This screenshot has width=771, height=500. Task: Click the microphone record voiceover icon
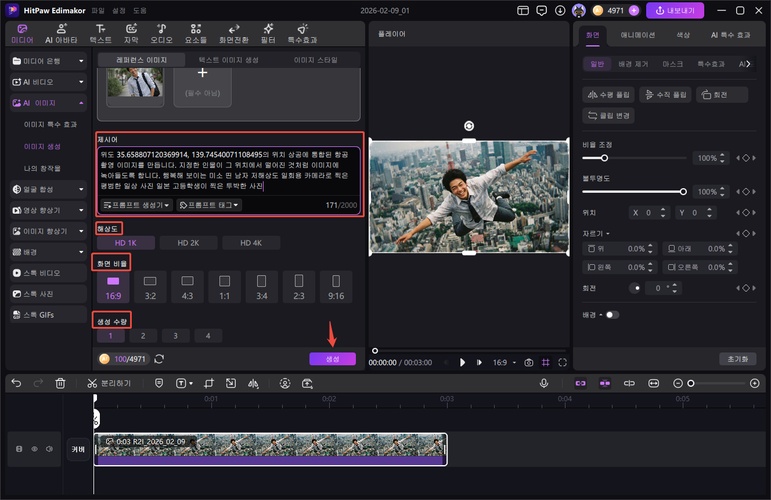point(544,383)
